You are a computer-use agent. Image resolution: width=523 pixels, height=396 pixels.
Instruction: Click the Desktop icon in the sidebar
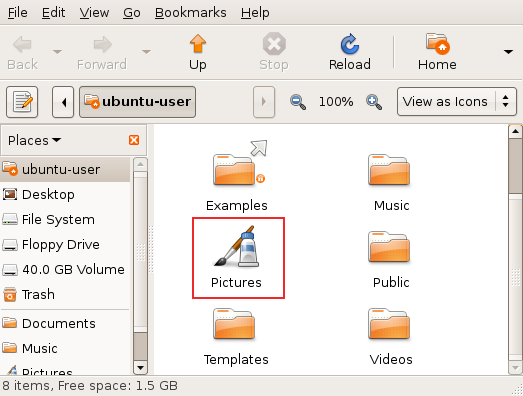click(x=10, y=194)
